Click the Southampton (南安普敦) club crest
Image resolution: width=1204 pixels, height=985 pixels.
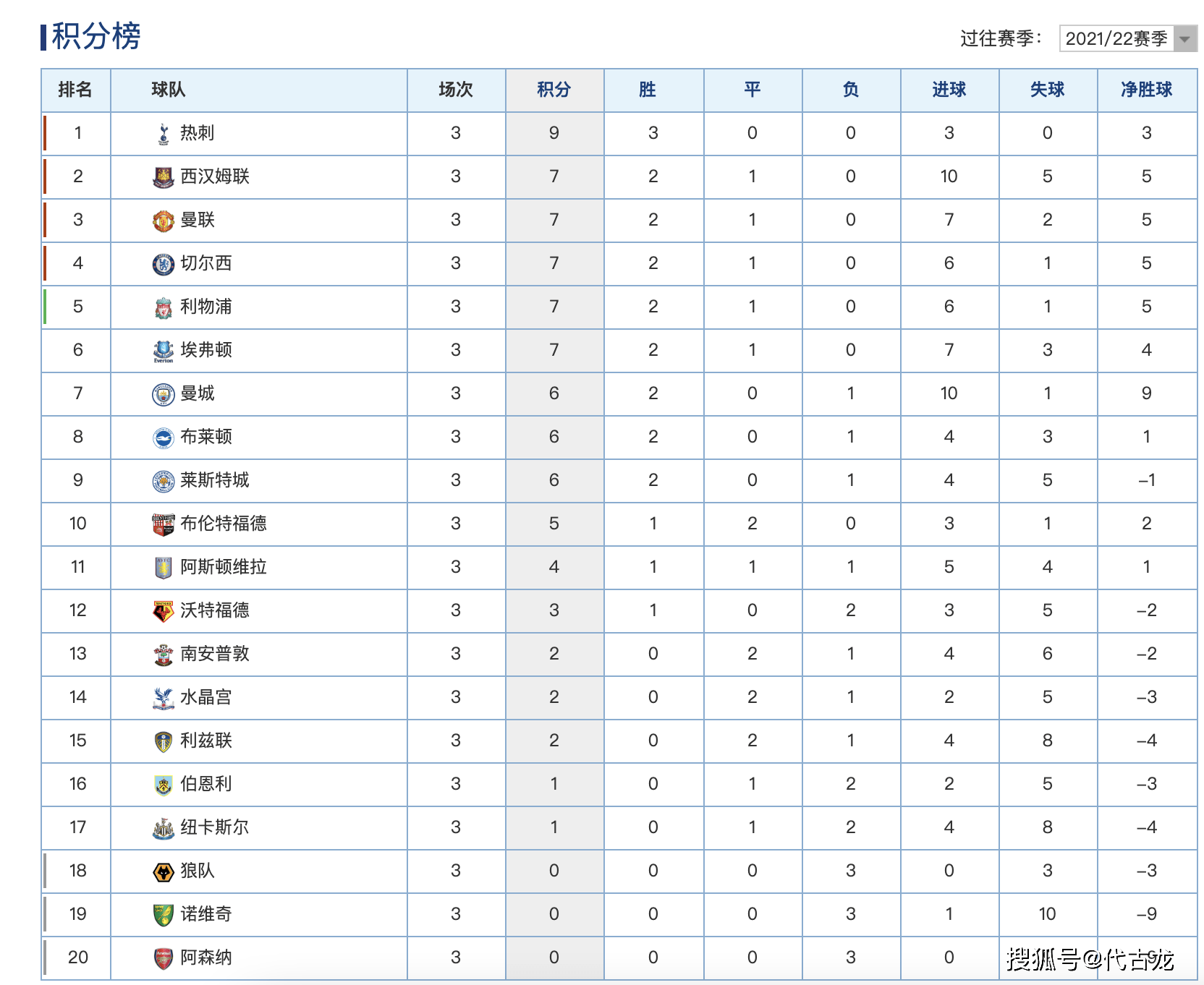point(164,654)
